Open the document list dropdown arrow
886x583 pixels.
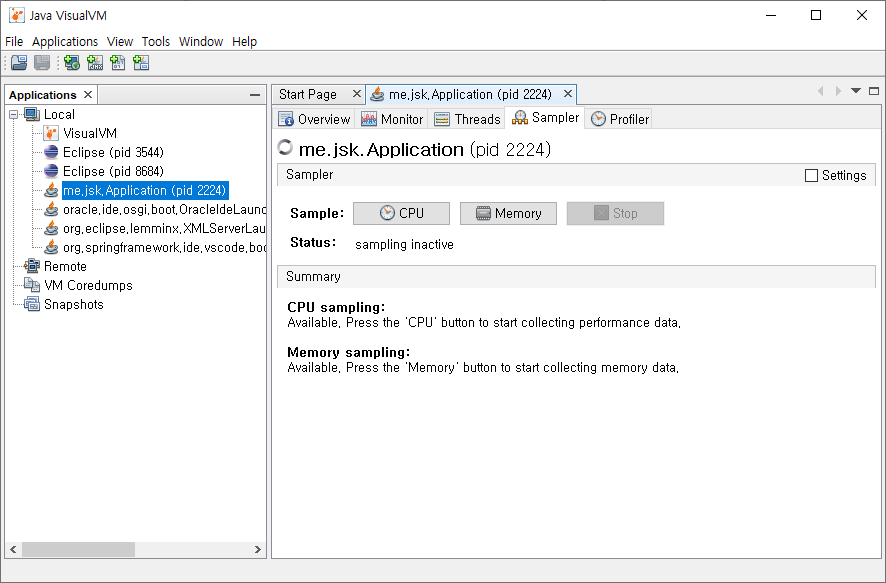[x=856, y=90]
